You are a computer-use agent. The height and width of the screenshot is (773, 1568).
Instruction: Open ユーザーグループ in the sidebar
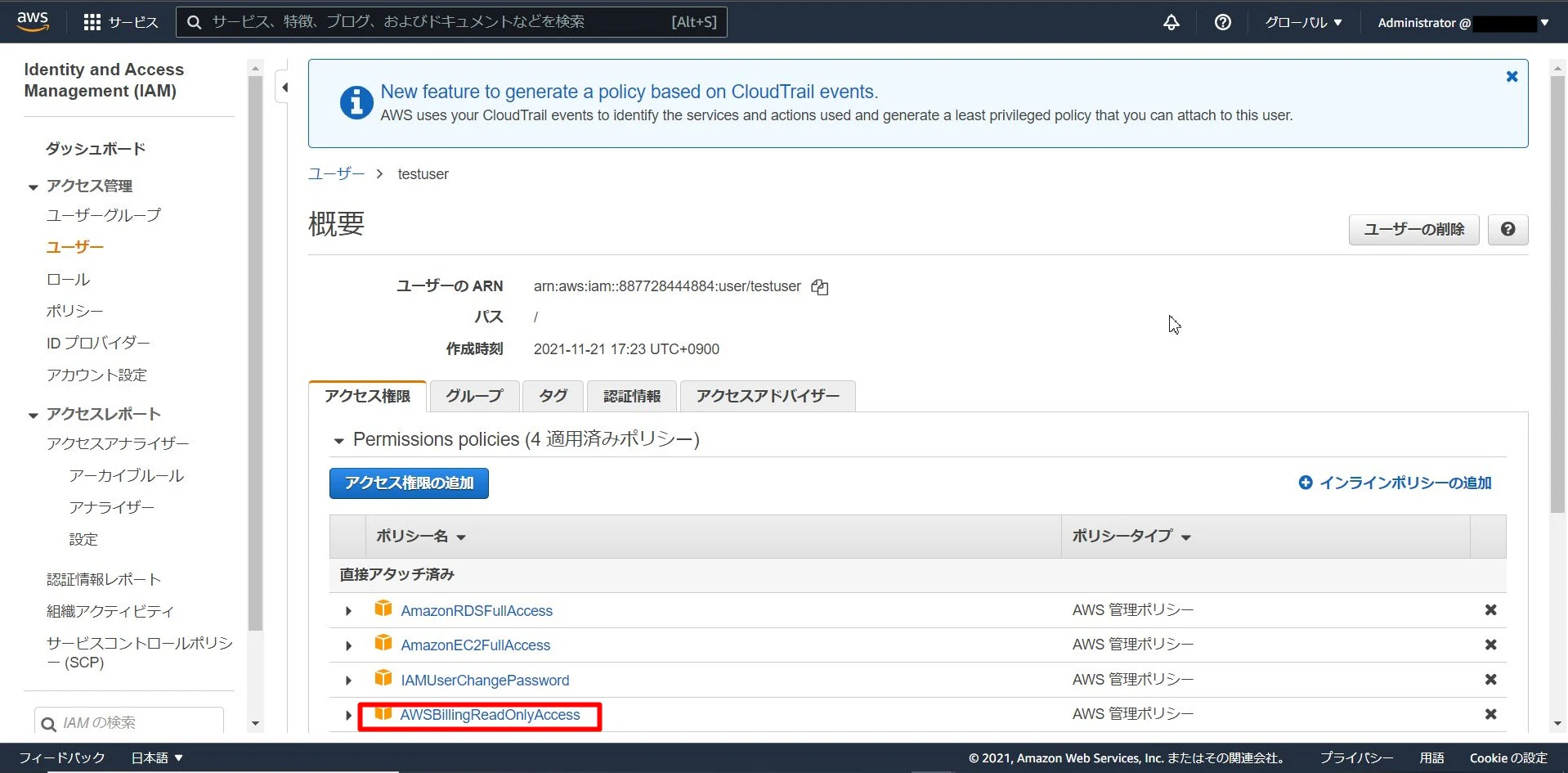click(104, 215)
